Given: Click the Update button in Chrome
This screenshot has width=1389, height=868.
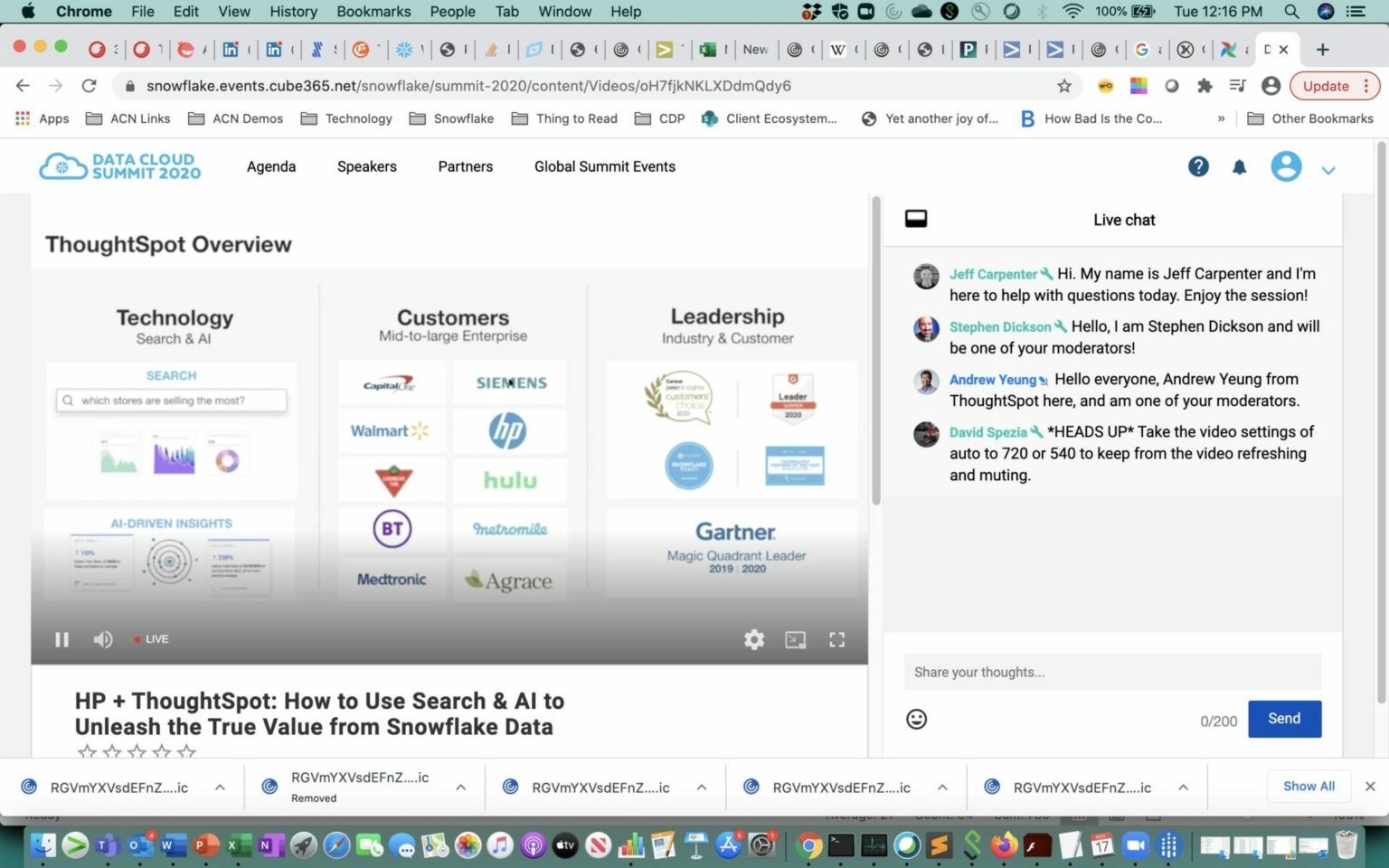Looking at the screenshot, I should [x=1328, y=85].
